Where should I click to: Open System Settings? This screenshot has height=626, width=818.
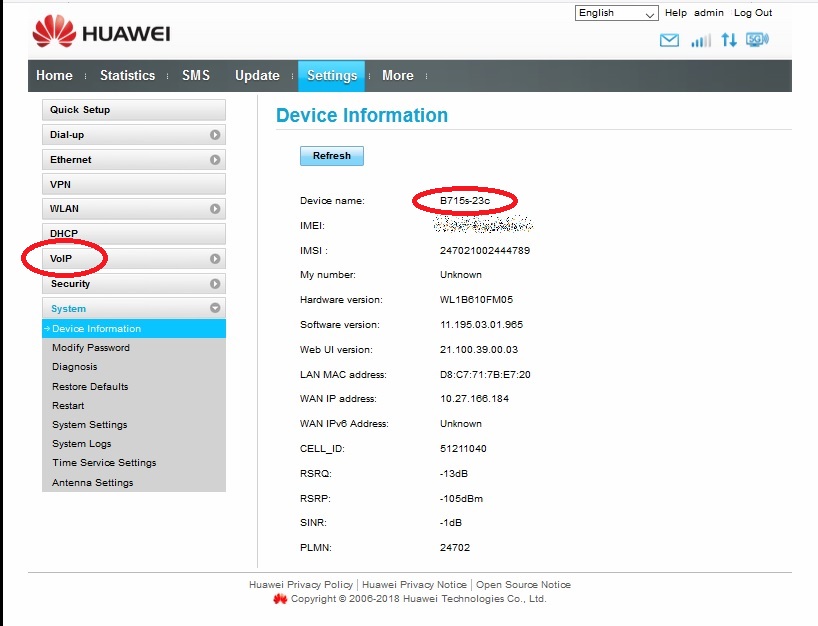pyautogui.click(x=89, y=425)
